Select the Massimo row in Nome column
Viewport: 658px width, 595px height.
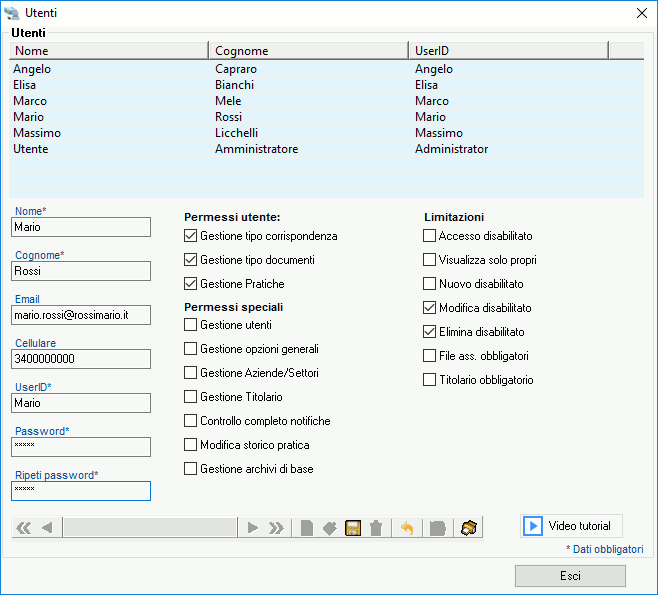click(37, 133)
